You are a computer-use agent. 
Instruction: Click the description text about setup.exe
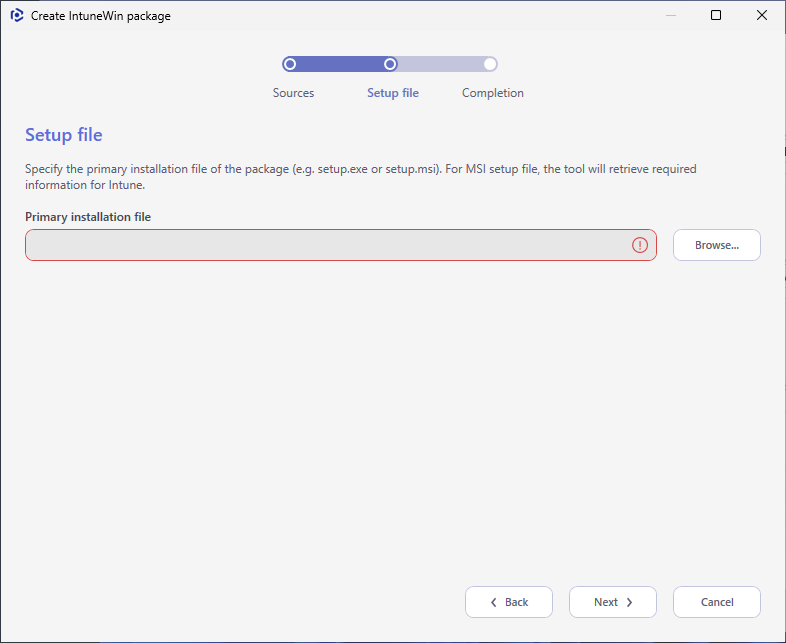360,177
